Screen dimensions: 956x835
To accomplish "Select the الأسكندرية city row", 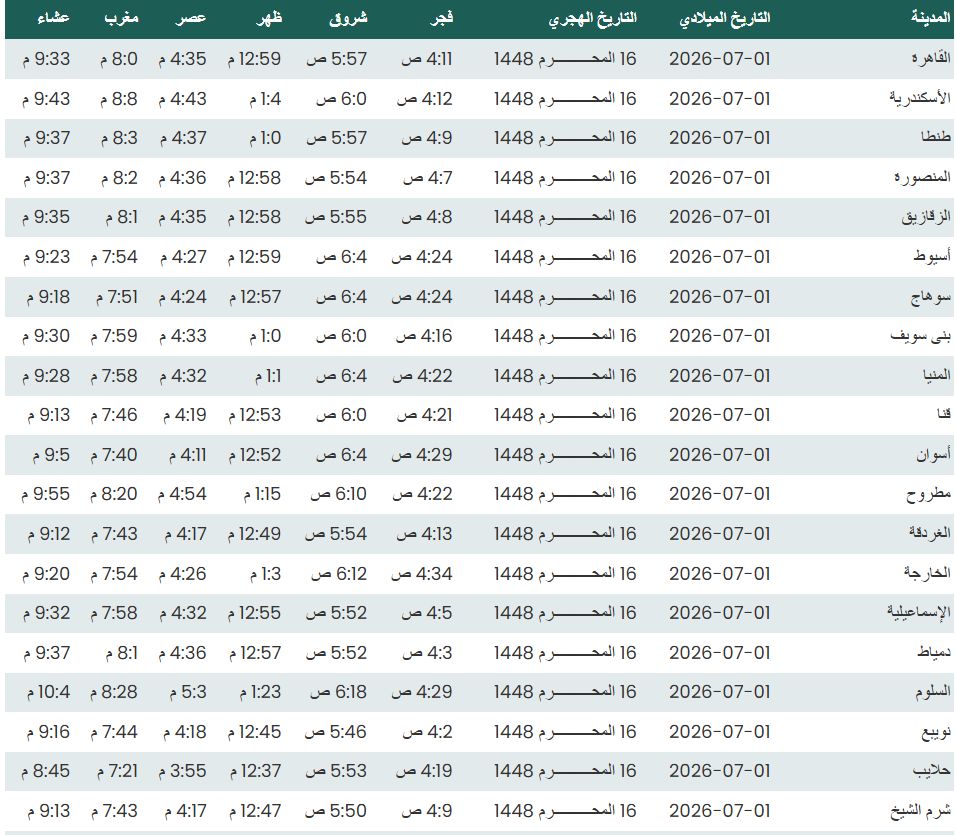I will 478,98.
